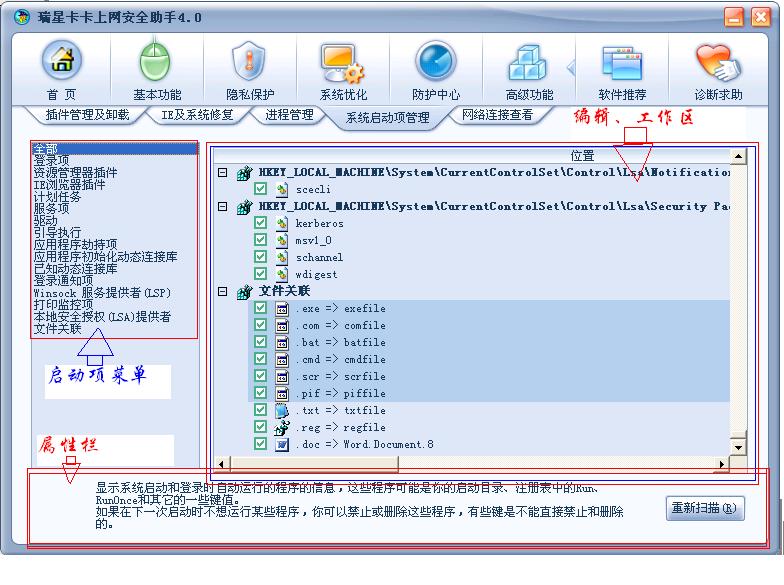The width and height of the screenshot is (784, 585).
Task: Select 服务项 category
Action: [x=51, y=208]
